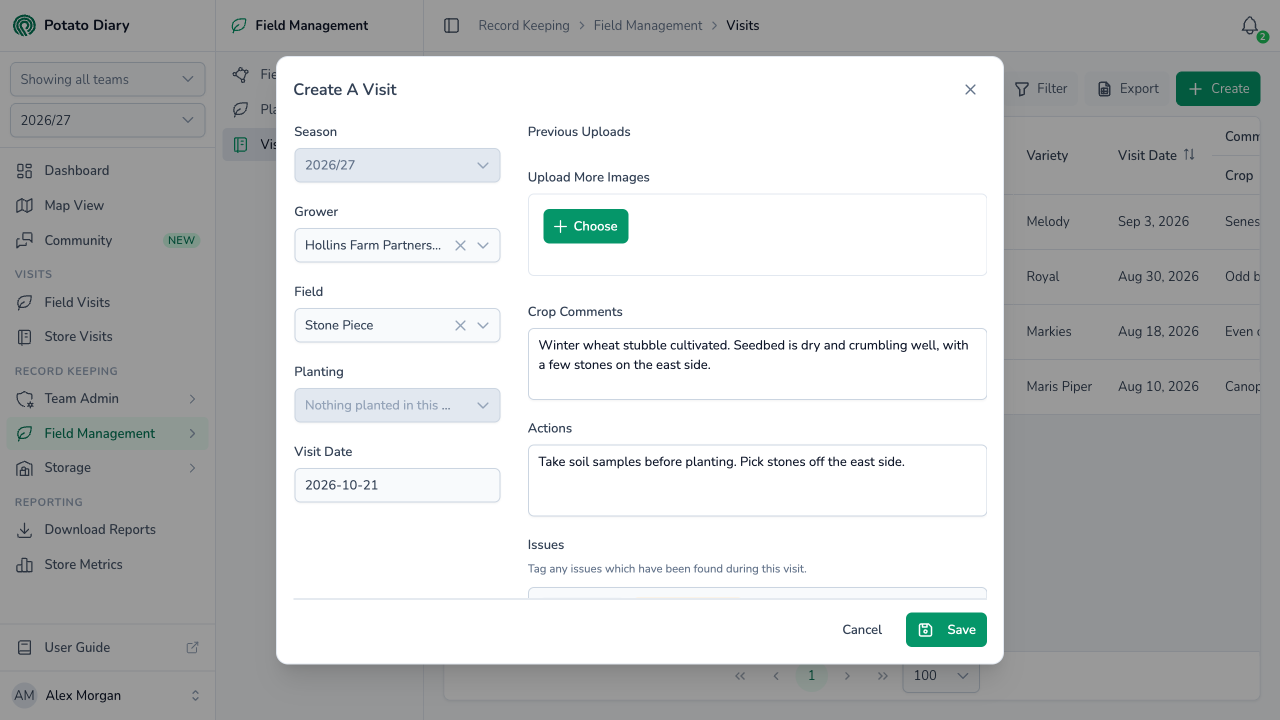Expand the Storage menu
Image resolution: width=1280 pixels, height=720 pixels.
click(108, 467)
